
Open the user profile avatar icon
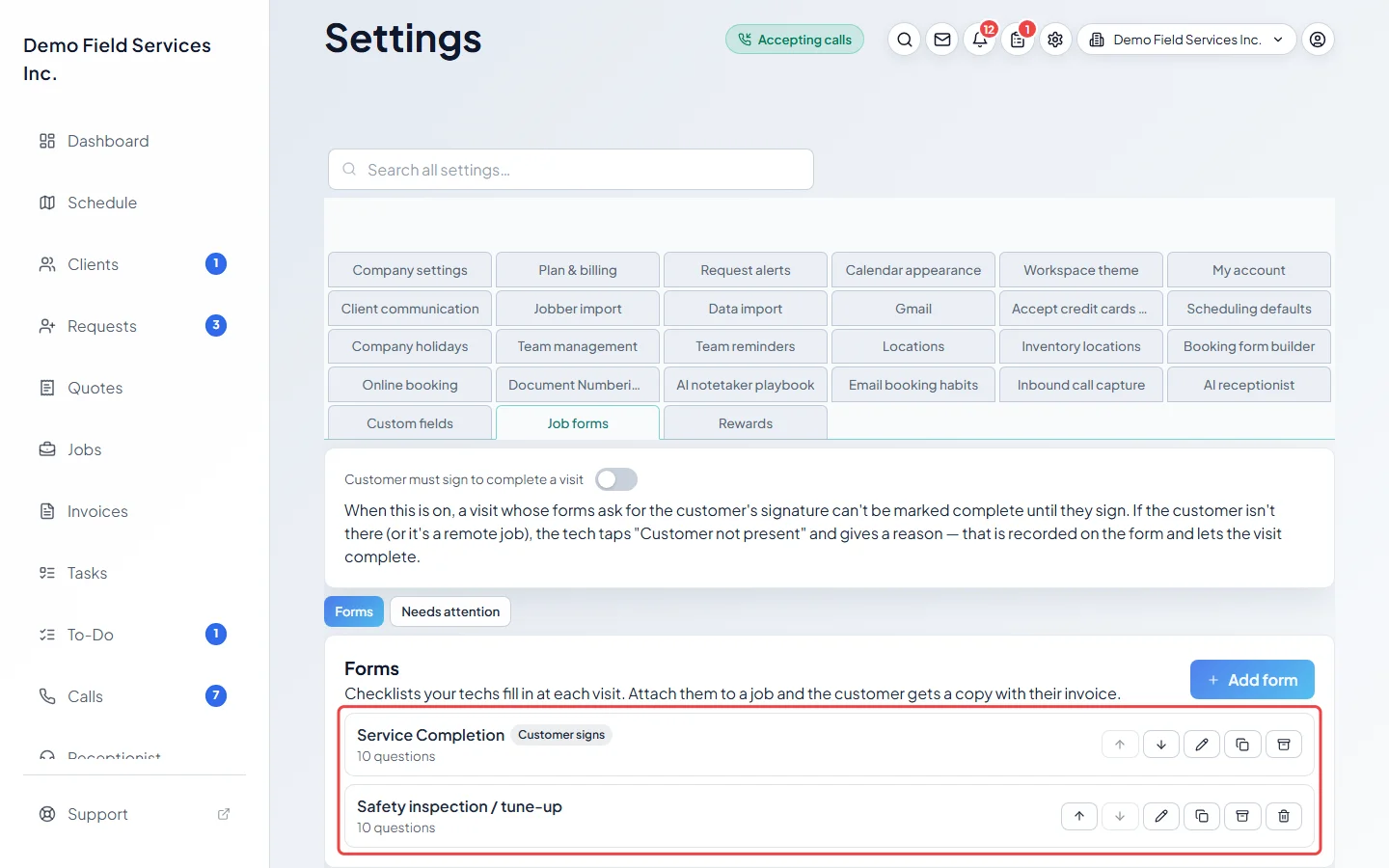coord(1318,40)
